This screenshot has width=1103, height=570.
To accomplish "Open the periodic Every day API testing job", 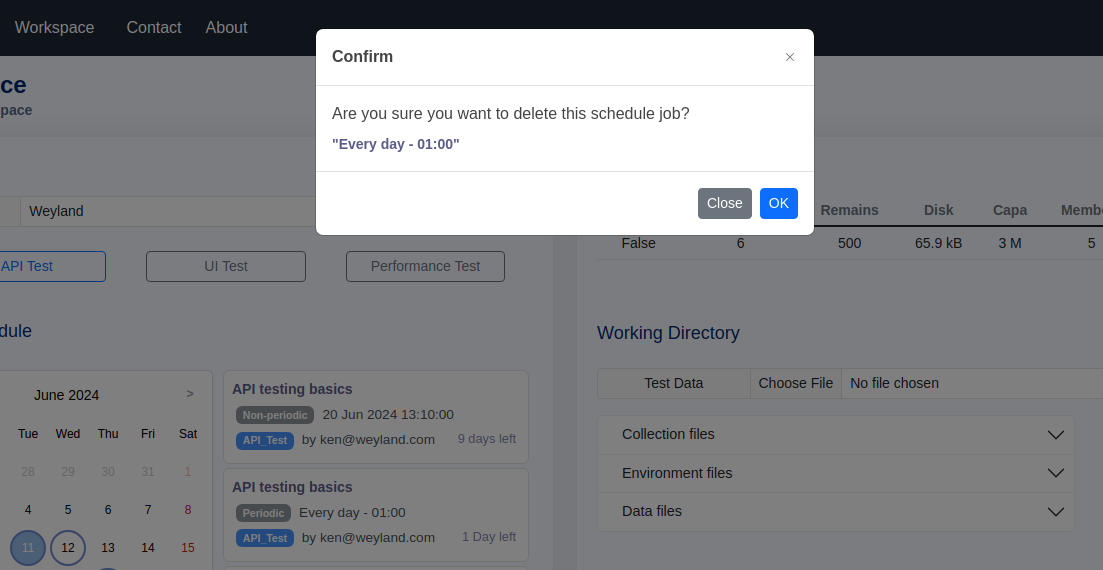I will (376, 515).
